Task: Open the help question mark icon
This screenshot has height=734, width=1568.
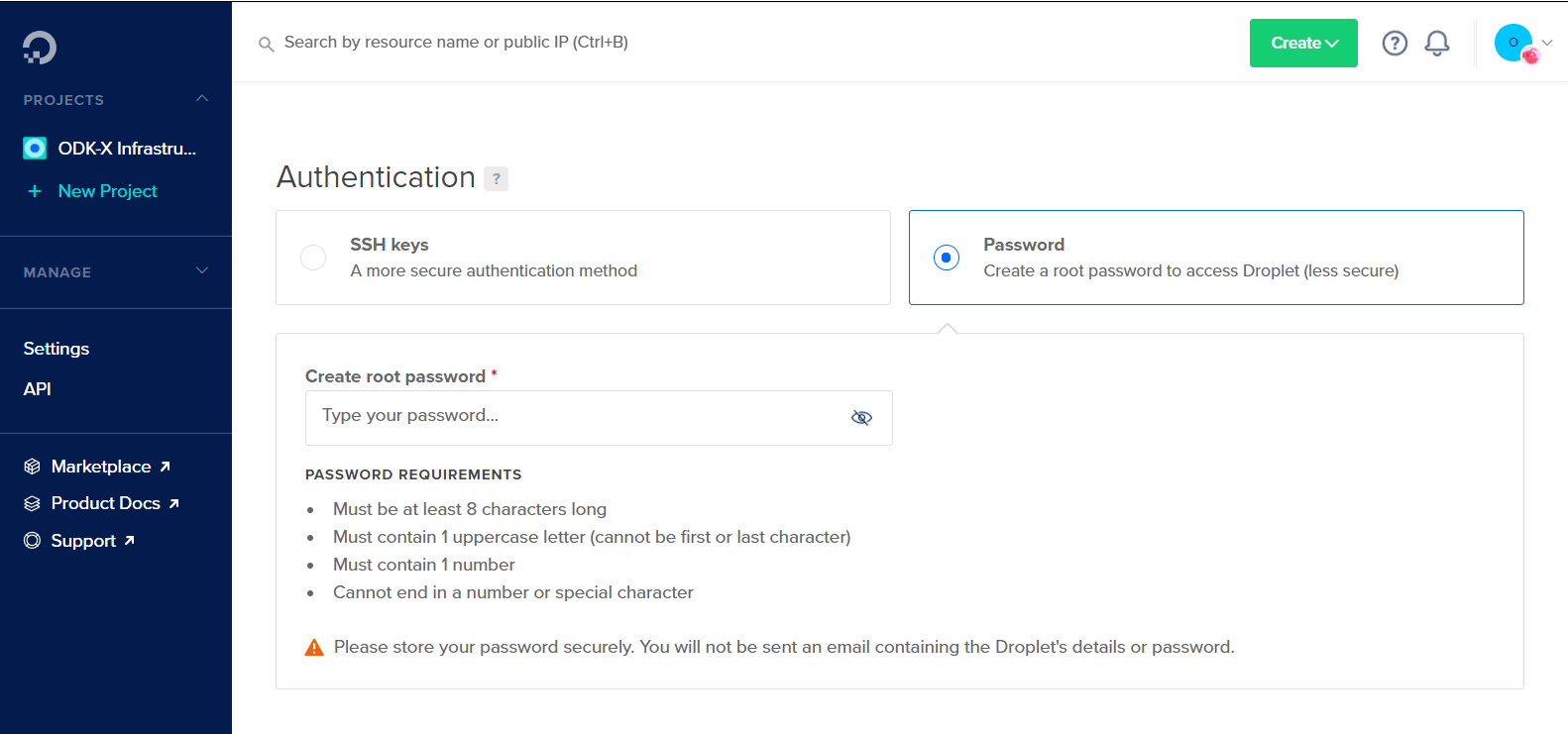Action: pos(1395,43)
